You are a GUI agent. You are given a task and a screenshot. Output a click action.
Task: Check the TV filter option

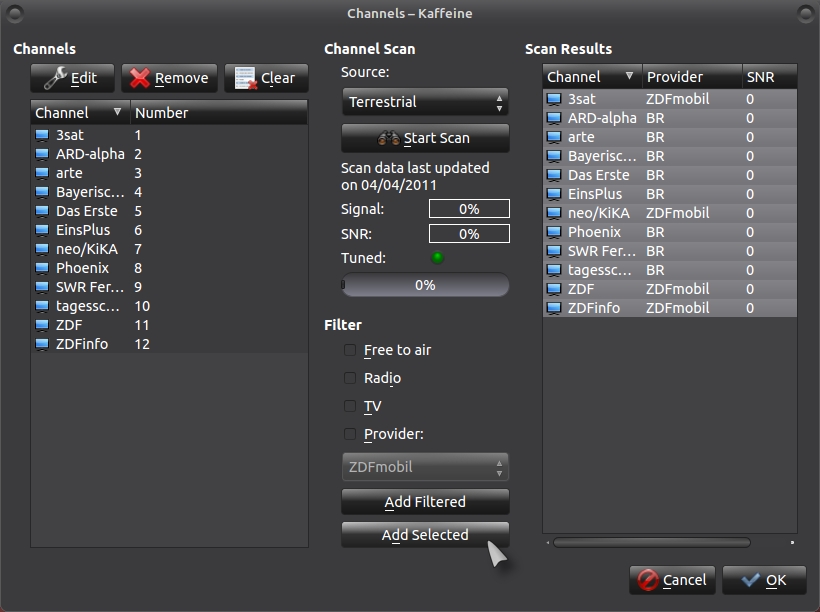350,406
